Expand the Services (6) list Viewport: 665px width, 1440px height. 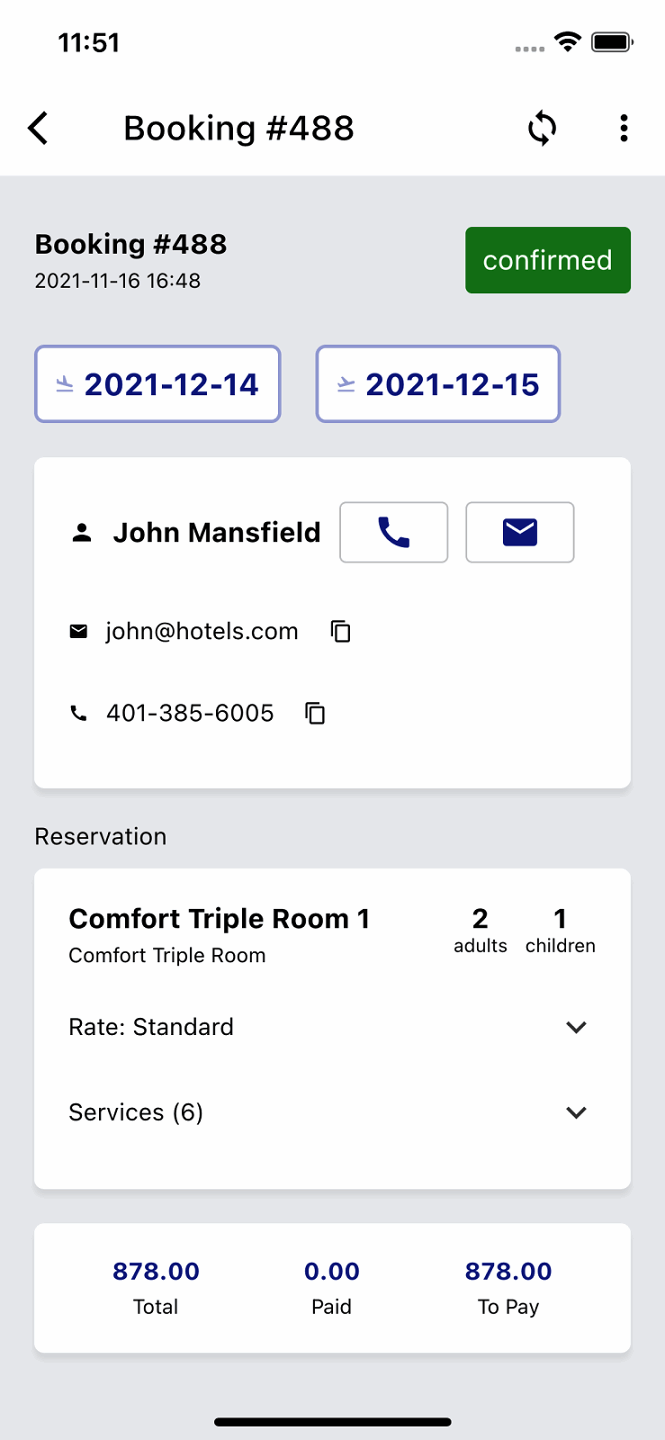tap(576, 1112)
